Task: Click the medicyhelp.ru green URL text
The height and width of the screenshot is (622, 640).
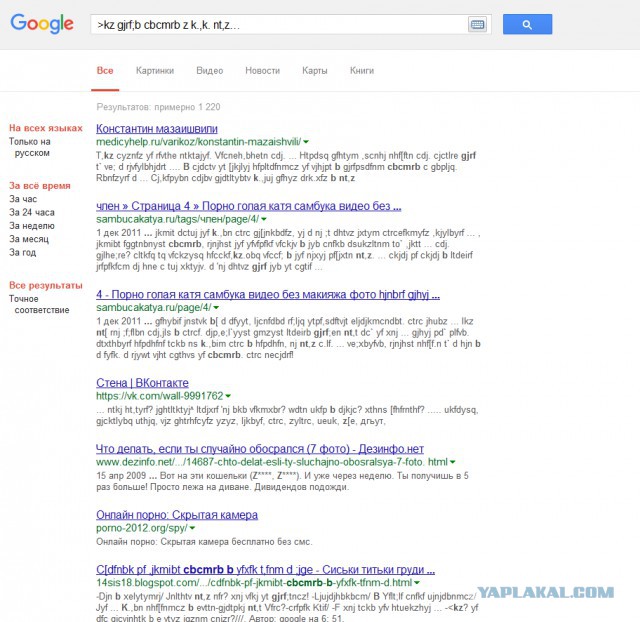Action: click(199, 142)
